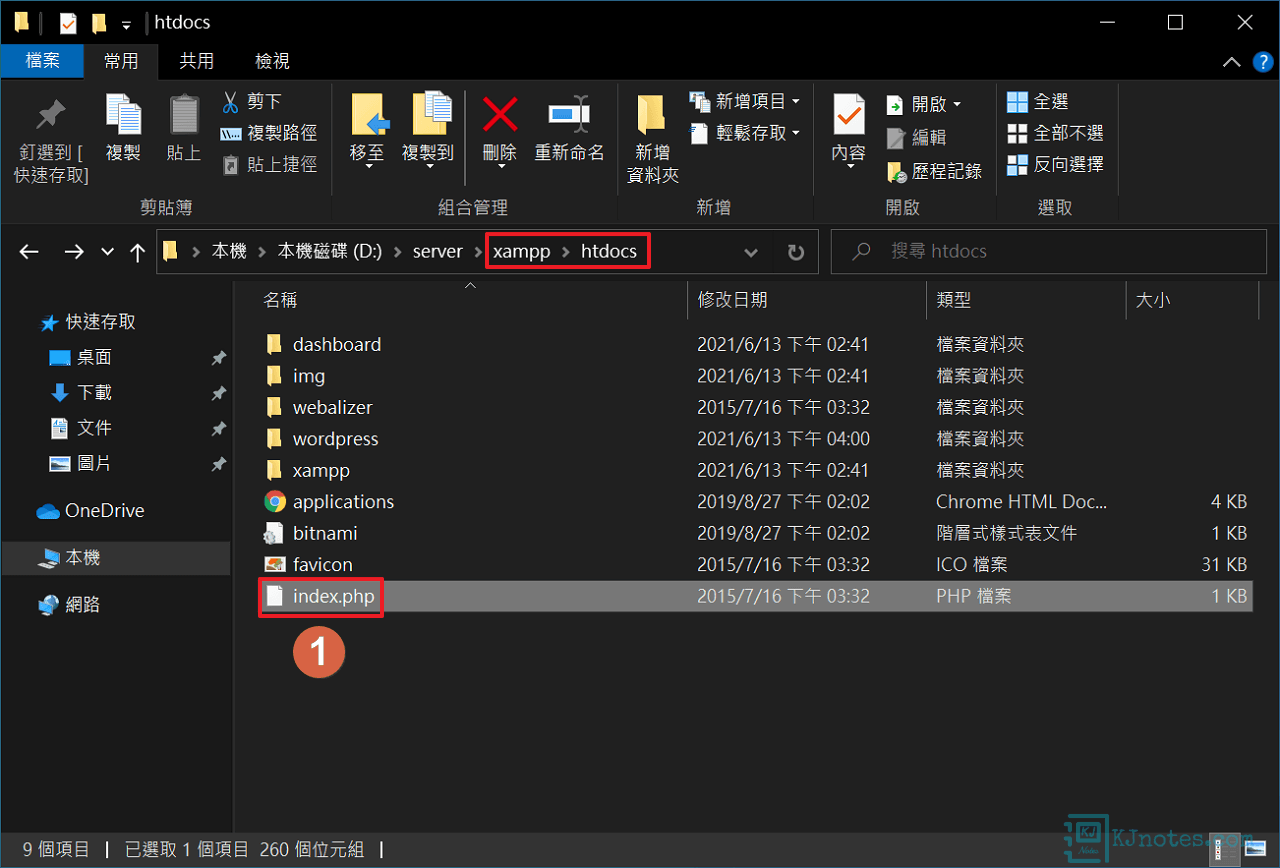Screen dimensions: 1280x868
Task: Click the Pin to Quick Access icon
Action: (50, 115)
